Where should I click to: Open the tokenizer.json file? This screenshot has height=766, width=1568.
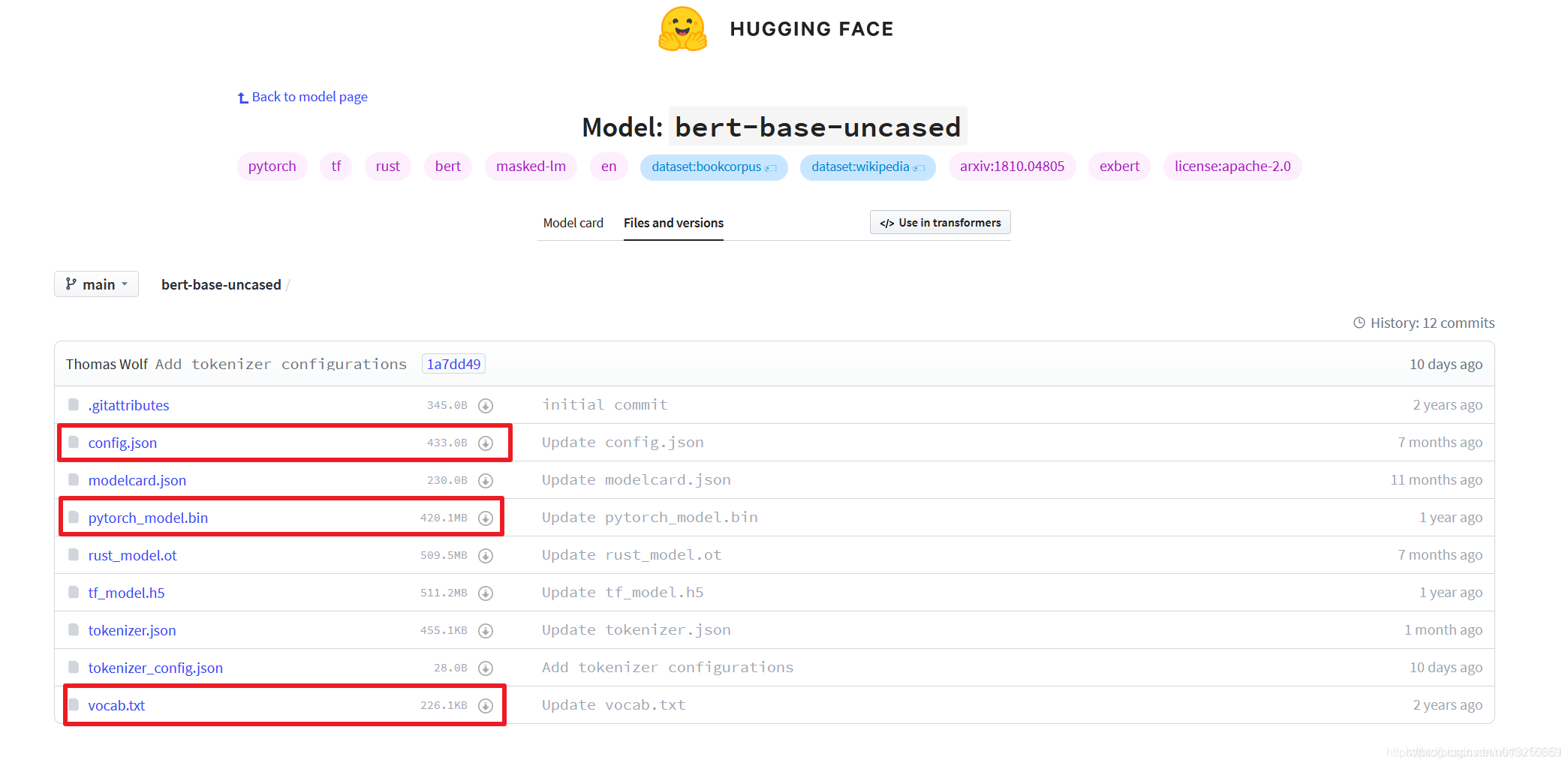tap(131, 630)
